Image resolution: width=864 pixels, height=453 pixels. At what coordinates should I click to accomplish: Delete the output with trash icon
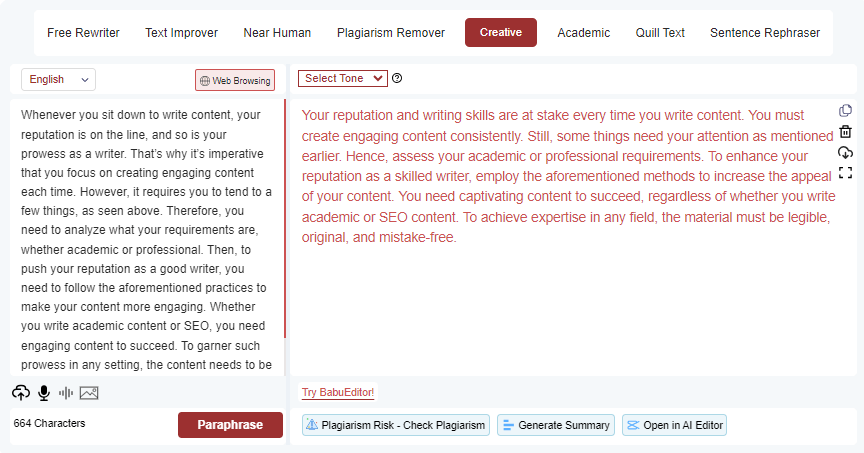(x=845, y=131)
